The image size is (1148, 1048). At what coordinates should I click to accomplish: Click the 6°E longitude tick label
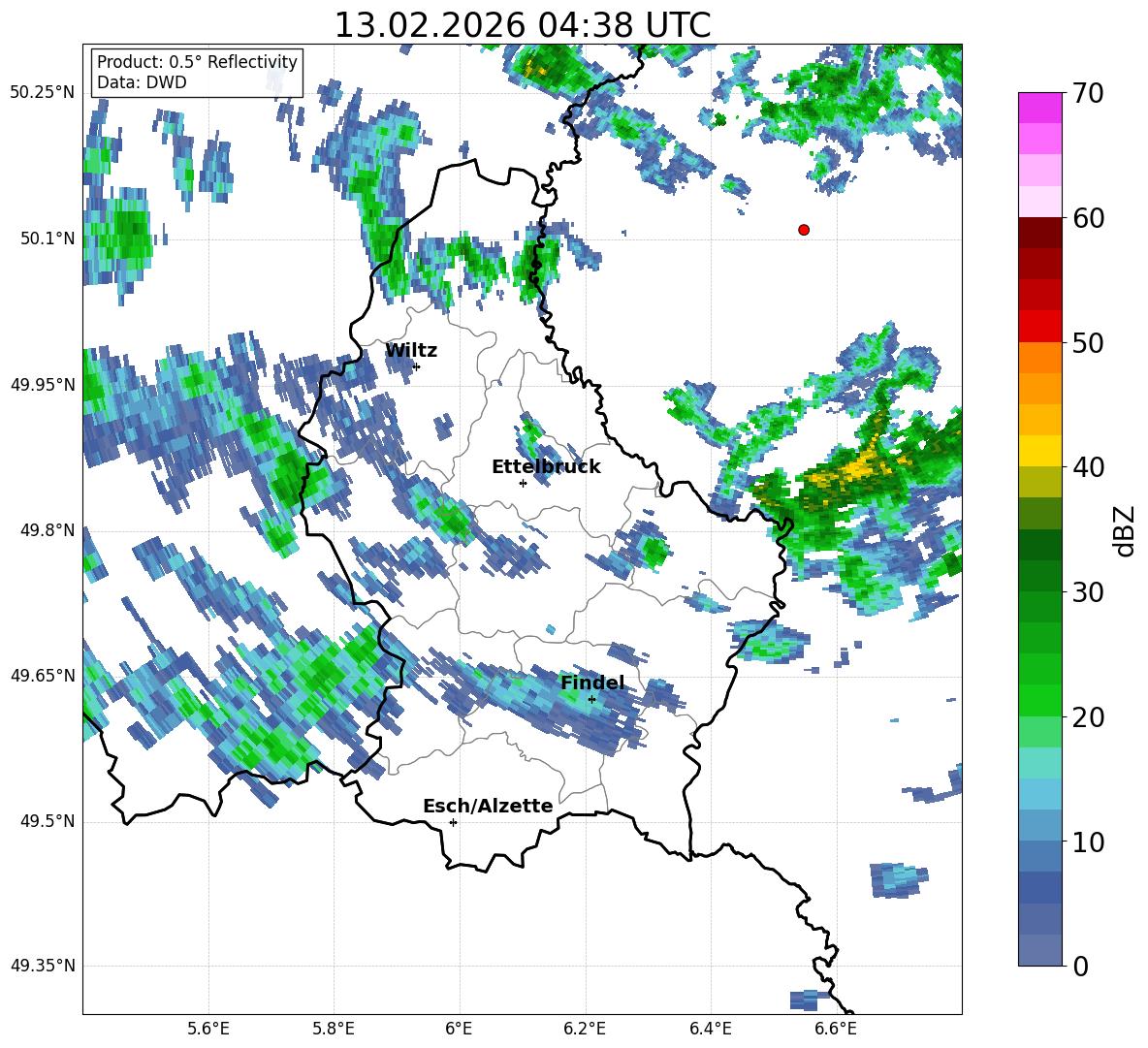click(x=459, y=1029)
